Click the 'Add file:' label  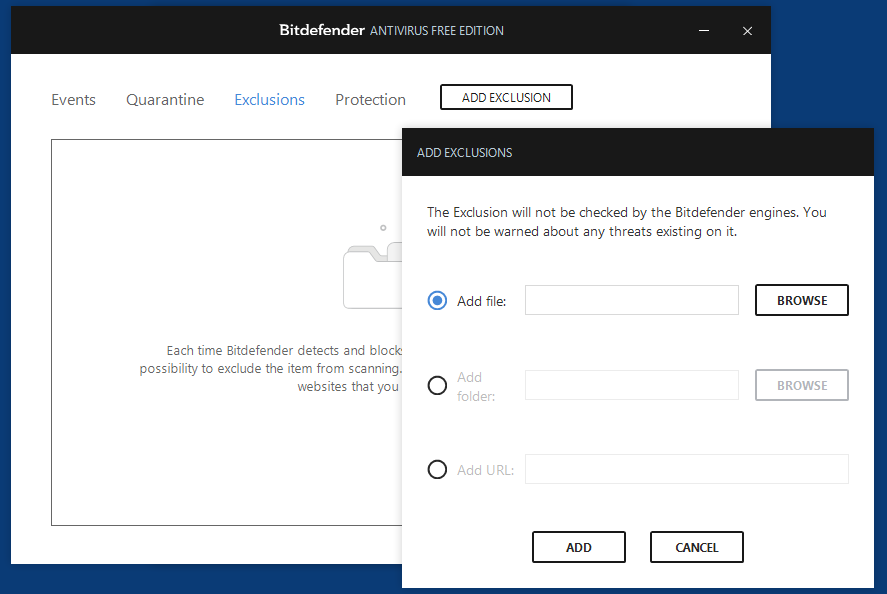tap(481, 301)
